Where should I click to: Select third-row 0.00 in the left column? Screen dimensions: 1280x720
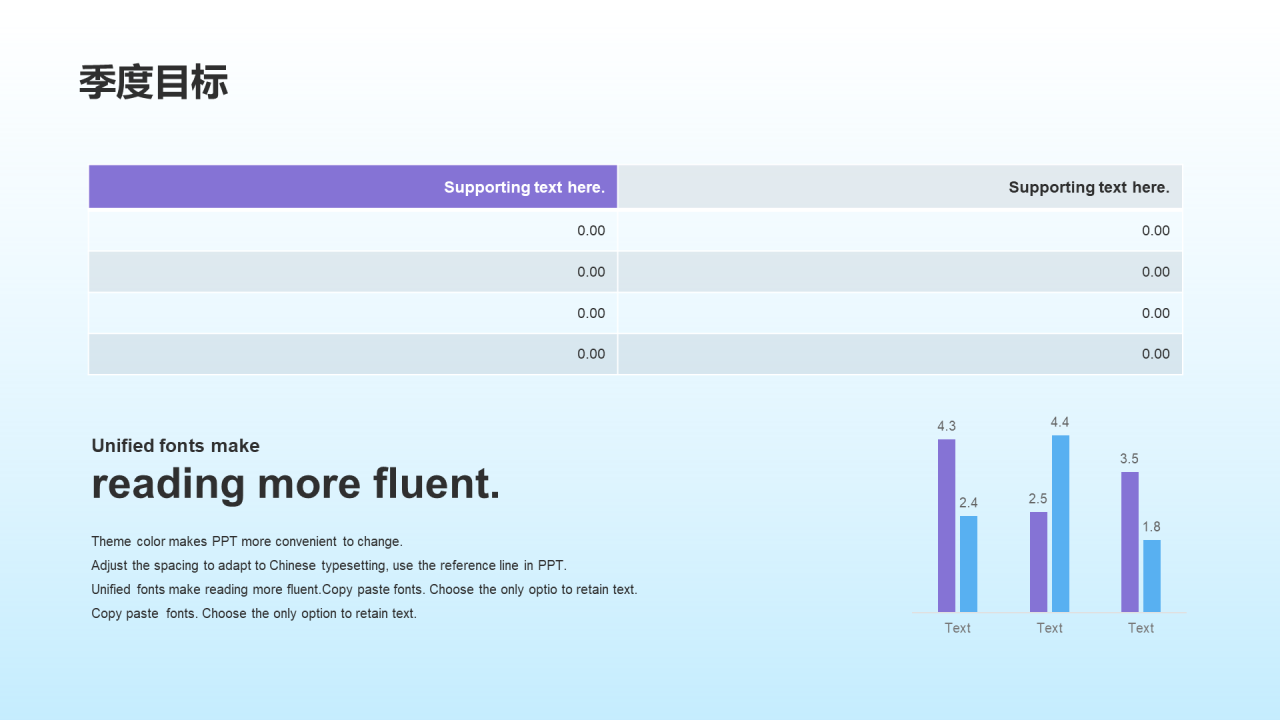[591, 313]
